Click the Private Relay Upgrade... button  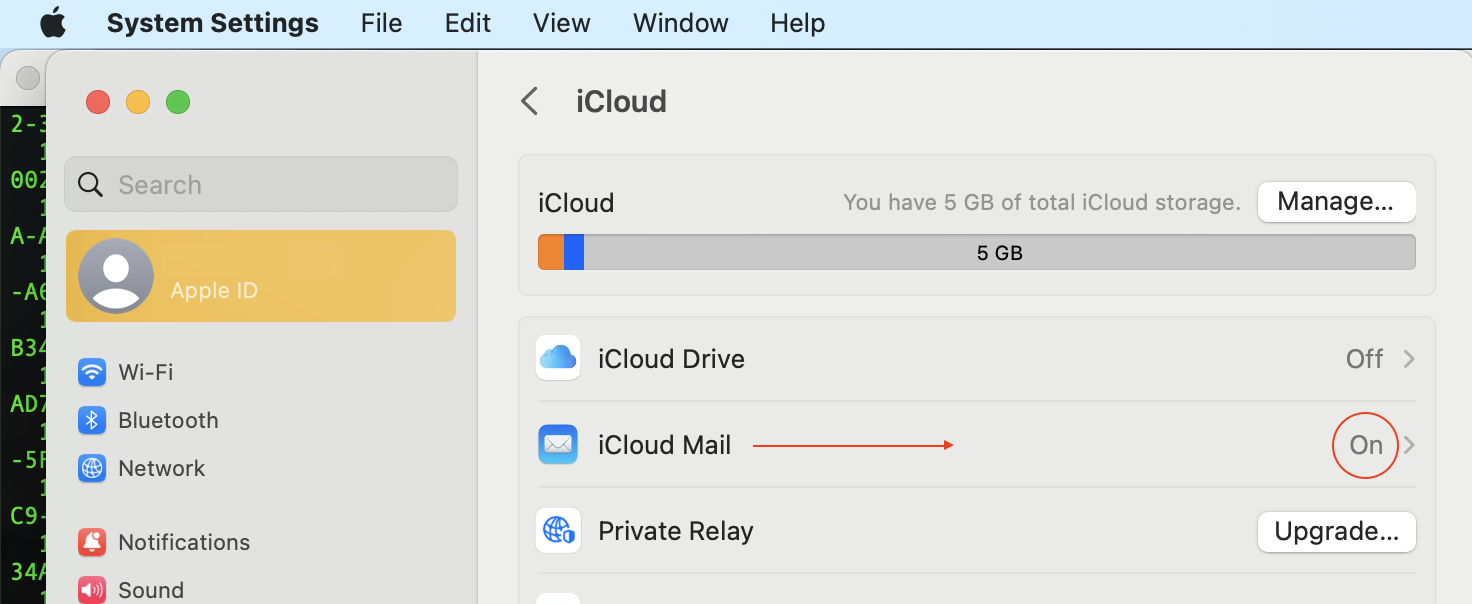[x=1336, y=532]
